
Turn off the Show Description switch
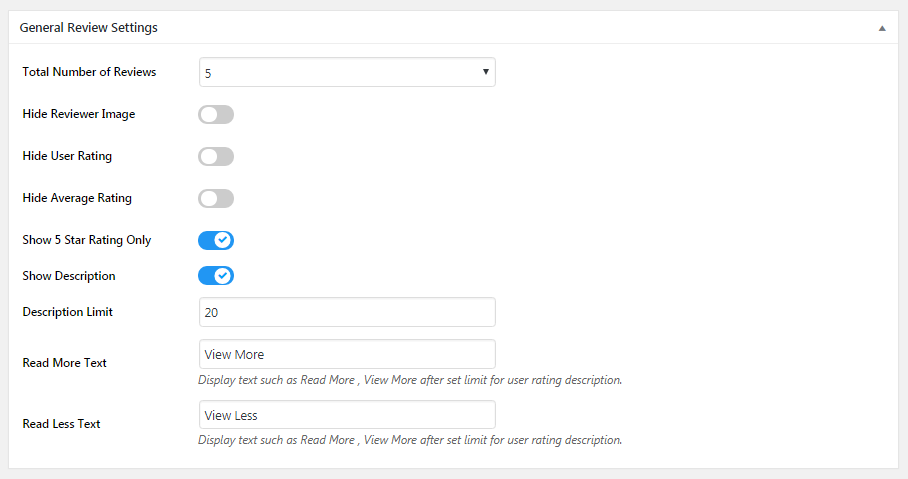click(216, 276)
